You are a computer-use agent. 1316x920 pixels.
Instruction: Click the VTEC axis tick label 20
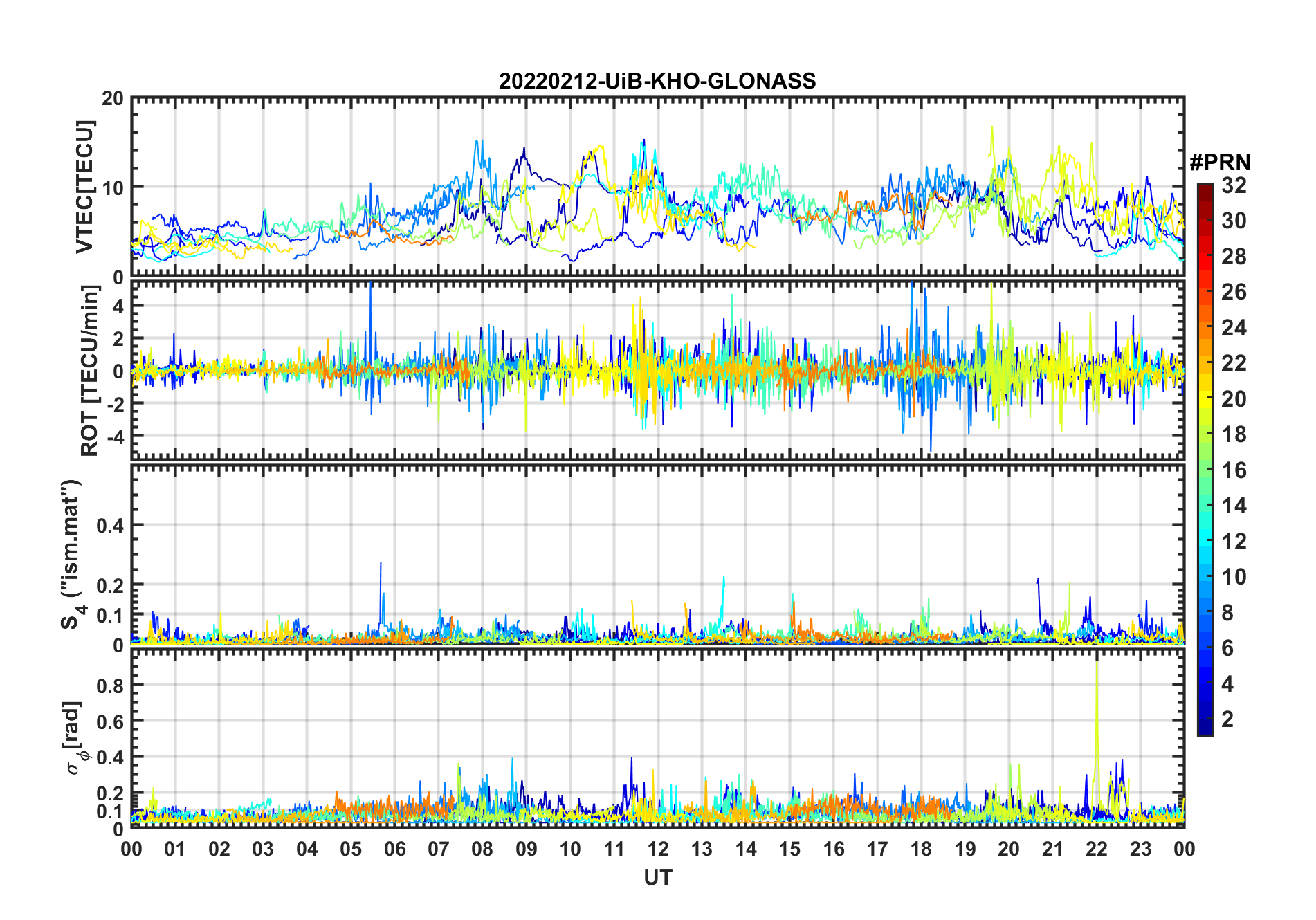113,99
